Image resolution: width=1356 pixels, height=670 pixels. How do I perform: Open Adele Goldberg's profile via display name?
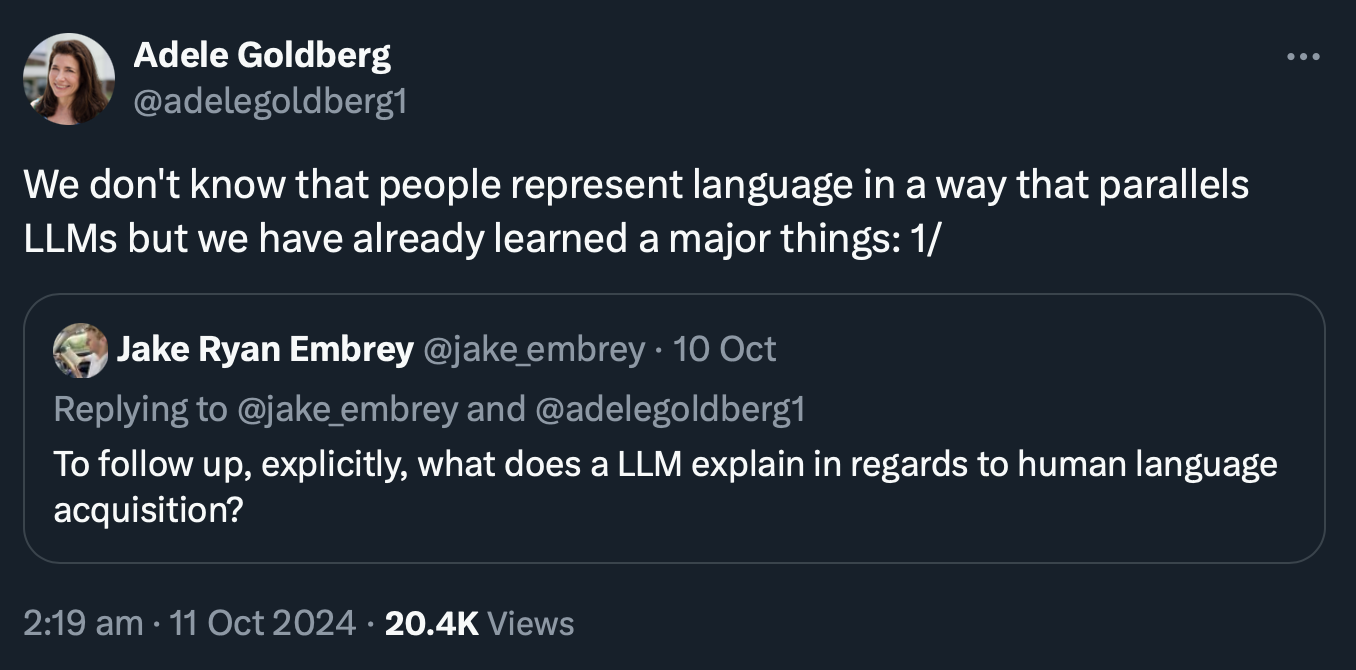(x=262, y=56)
